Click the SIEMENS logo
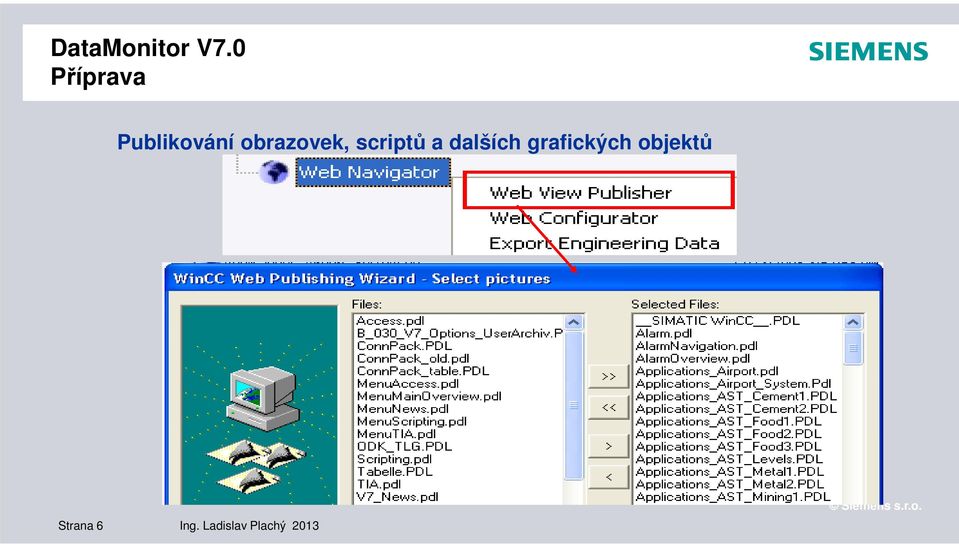959x545 pixels. click(x=868, y=51)
